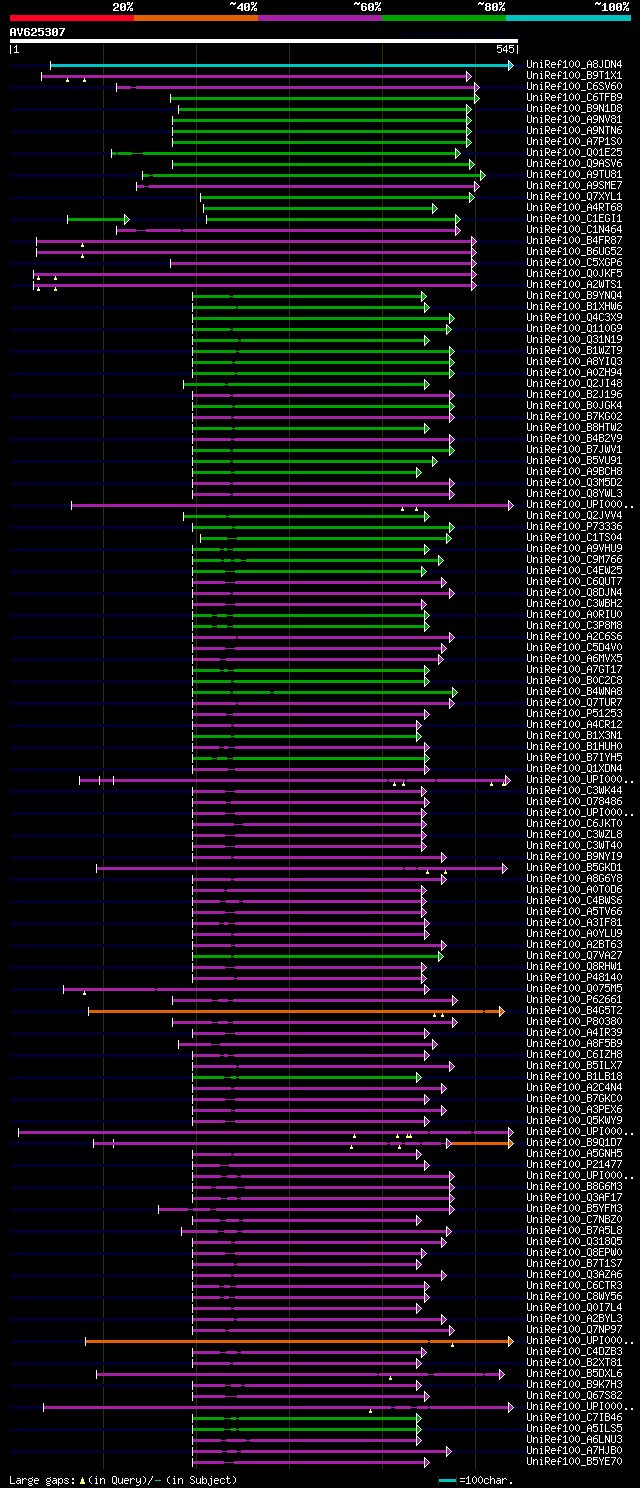The width and height of the screenshot is (640, 1488).
Task: Click hit label UniRef100_Q8YWL3
Action: coord(574,494)
